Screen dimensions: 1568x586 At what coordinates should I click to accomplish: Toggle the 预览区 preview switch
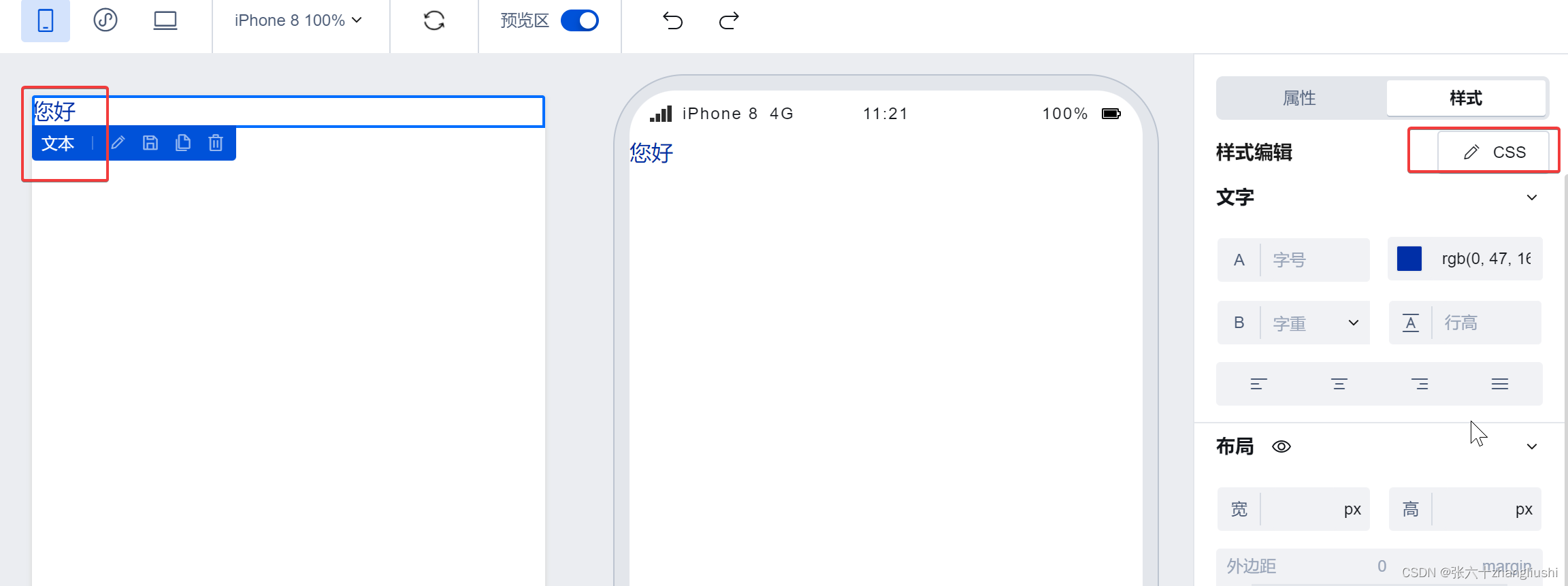click(579, 20)
